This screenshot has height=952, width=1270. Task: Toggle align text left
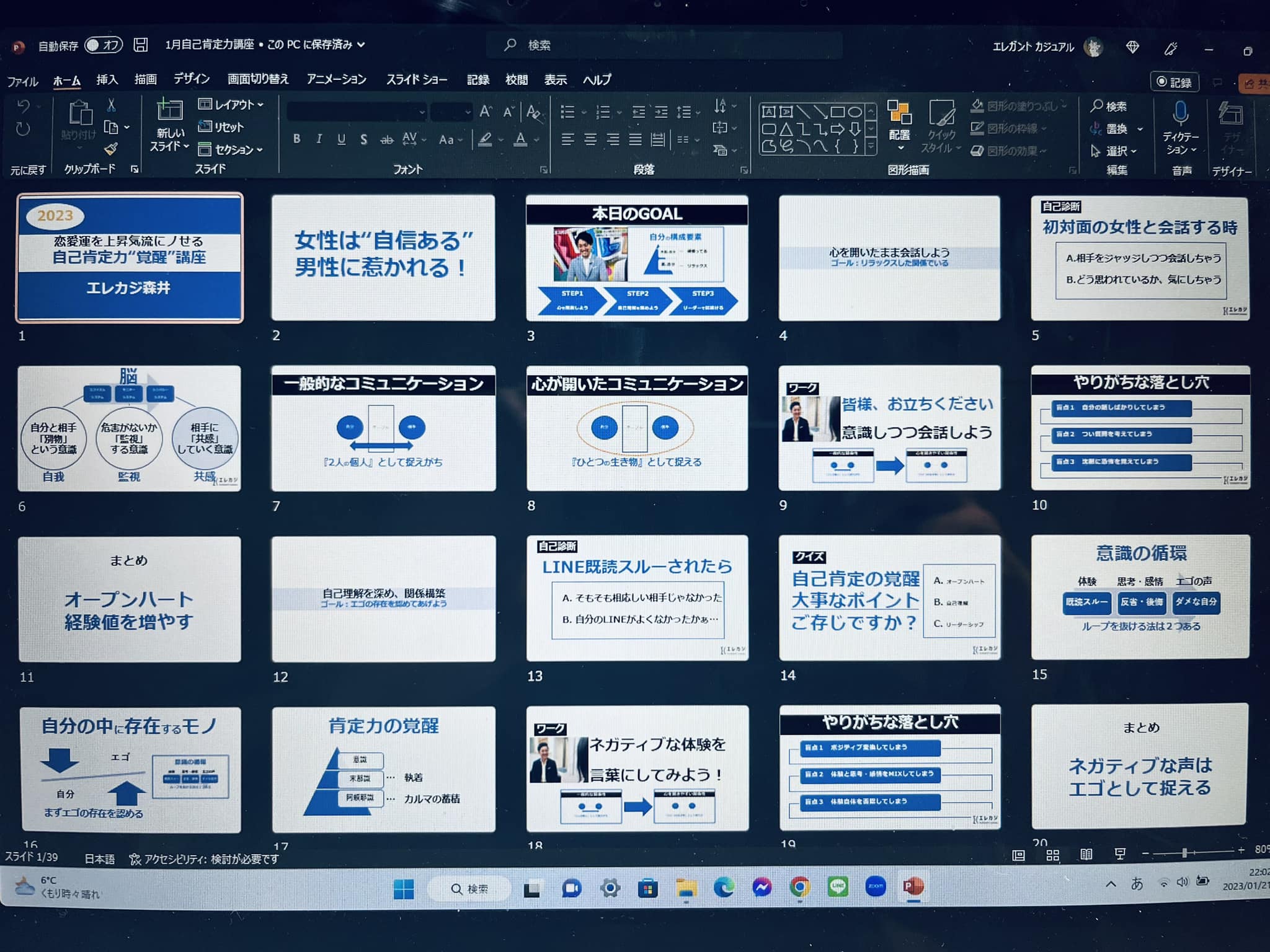tap(567, 139)
